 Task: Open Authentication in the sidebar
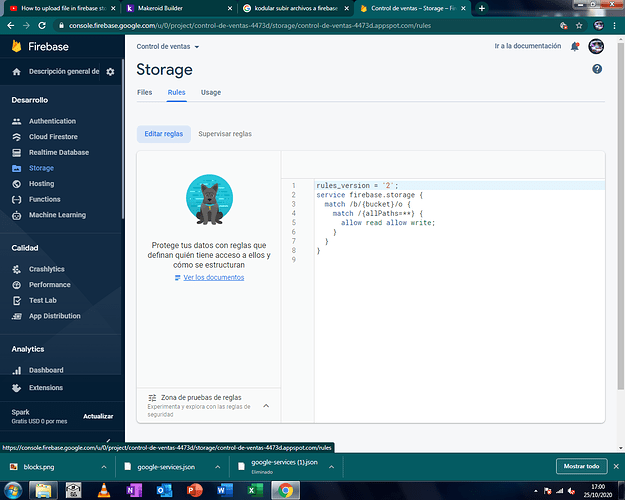(x=51, y=121)
